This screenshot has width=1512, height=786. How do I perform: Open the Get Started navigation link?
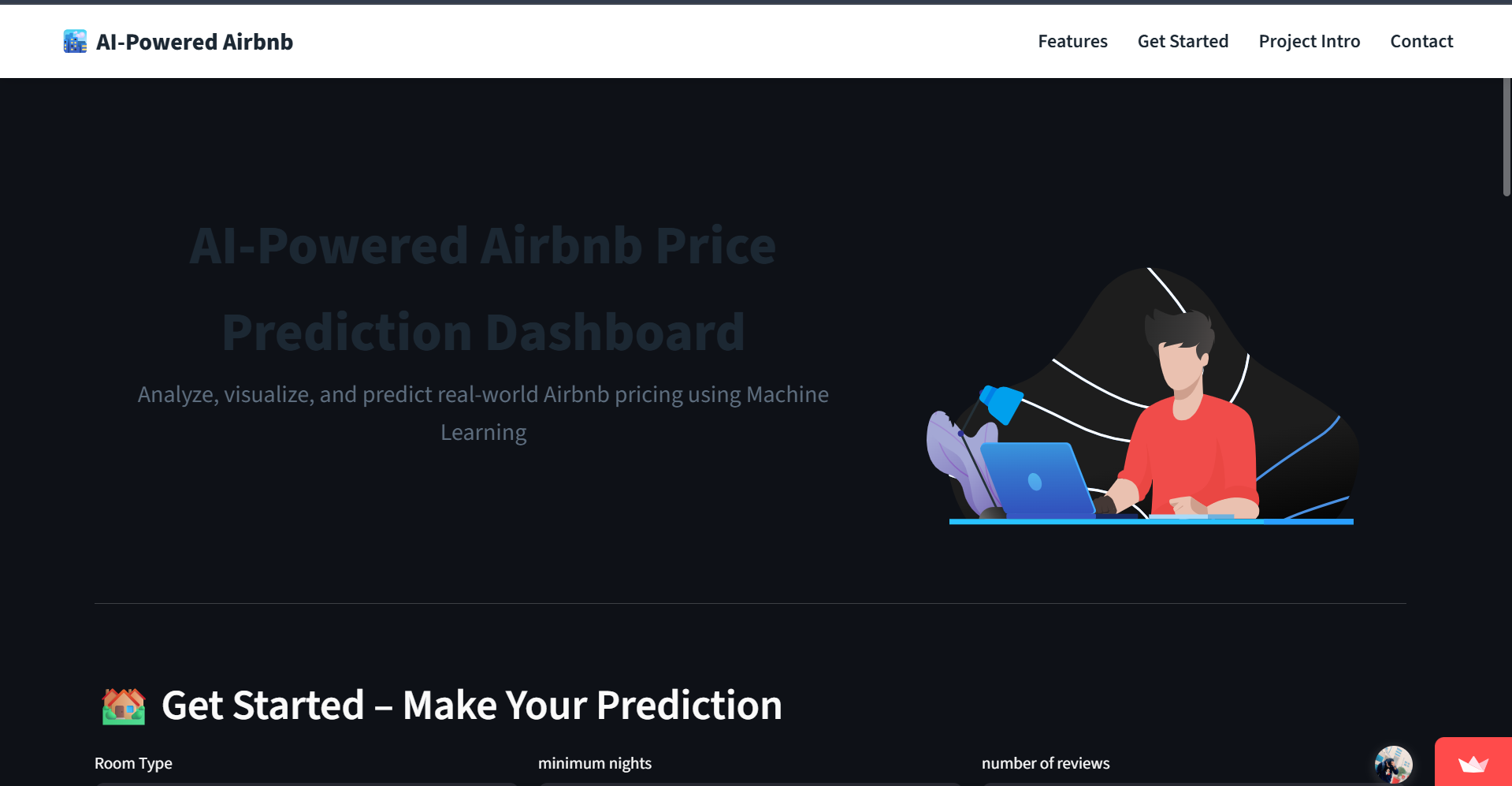[1183, 41]
